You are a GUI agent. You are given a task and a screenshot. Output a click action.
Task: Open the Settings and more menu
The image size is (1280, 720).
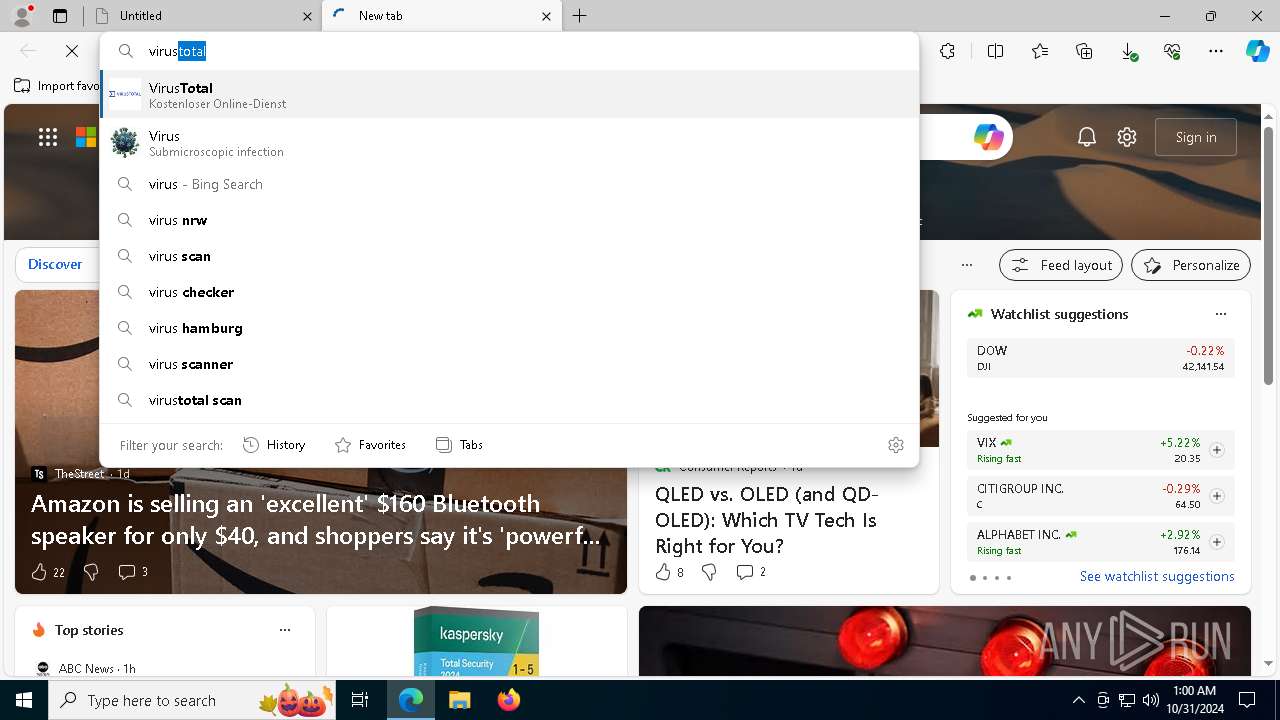[1216, 51]
